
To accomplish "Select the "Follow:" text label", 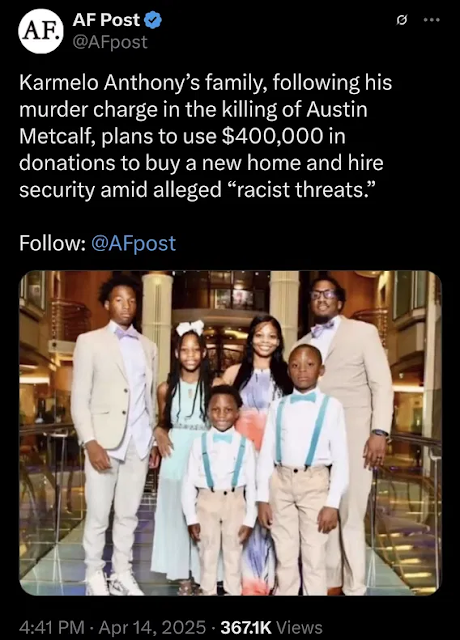I will pos(52,243).
